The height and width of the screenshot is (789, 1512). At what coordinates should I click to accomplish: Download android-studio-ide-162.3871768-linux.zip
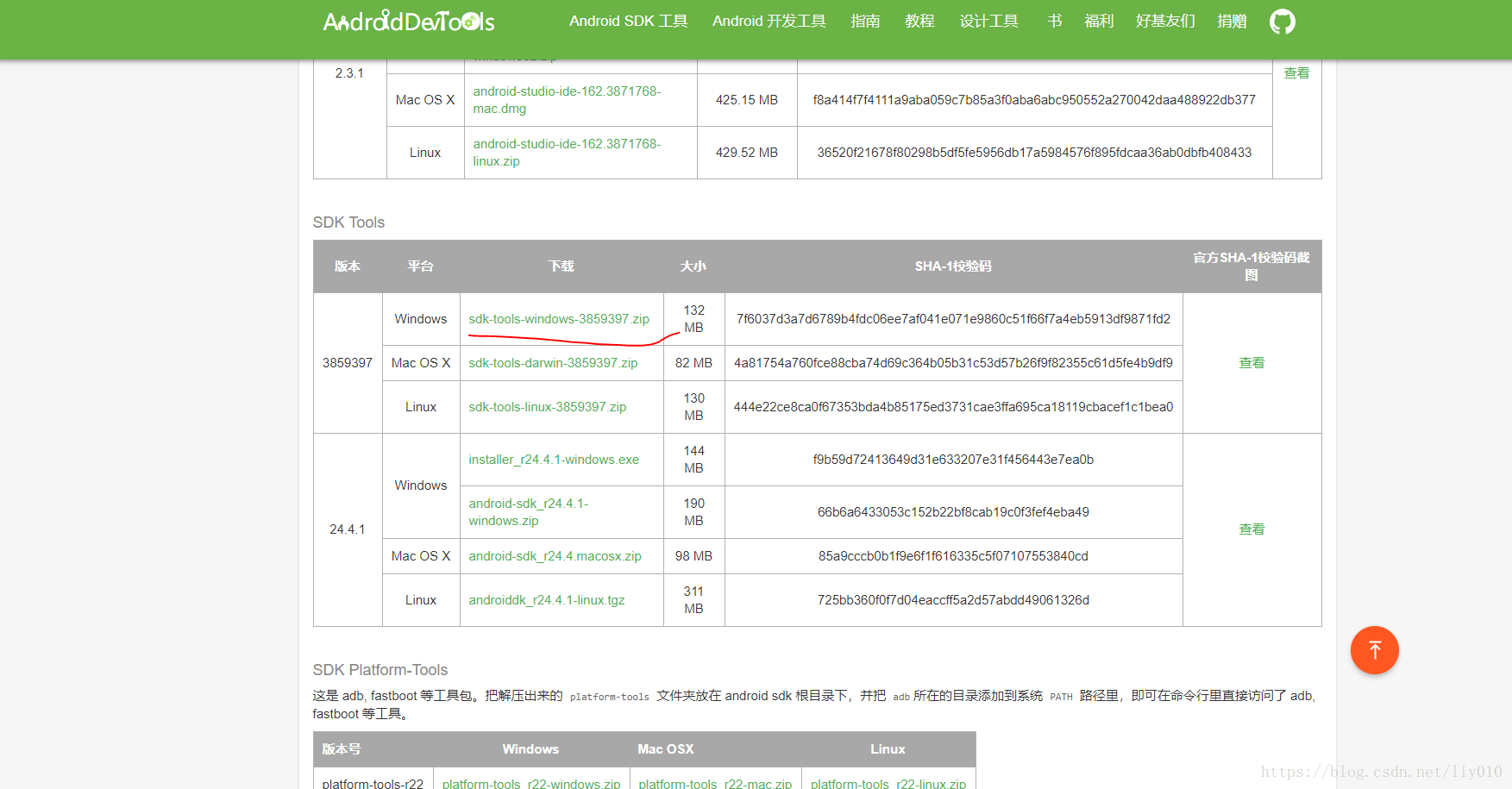(x=567, y=153)
